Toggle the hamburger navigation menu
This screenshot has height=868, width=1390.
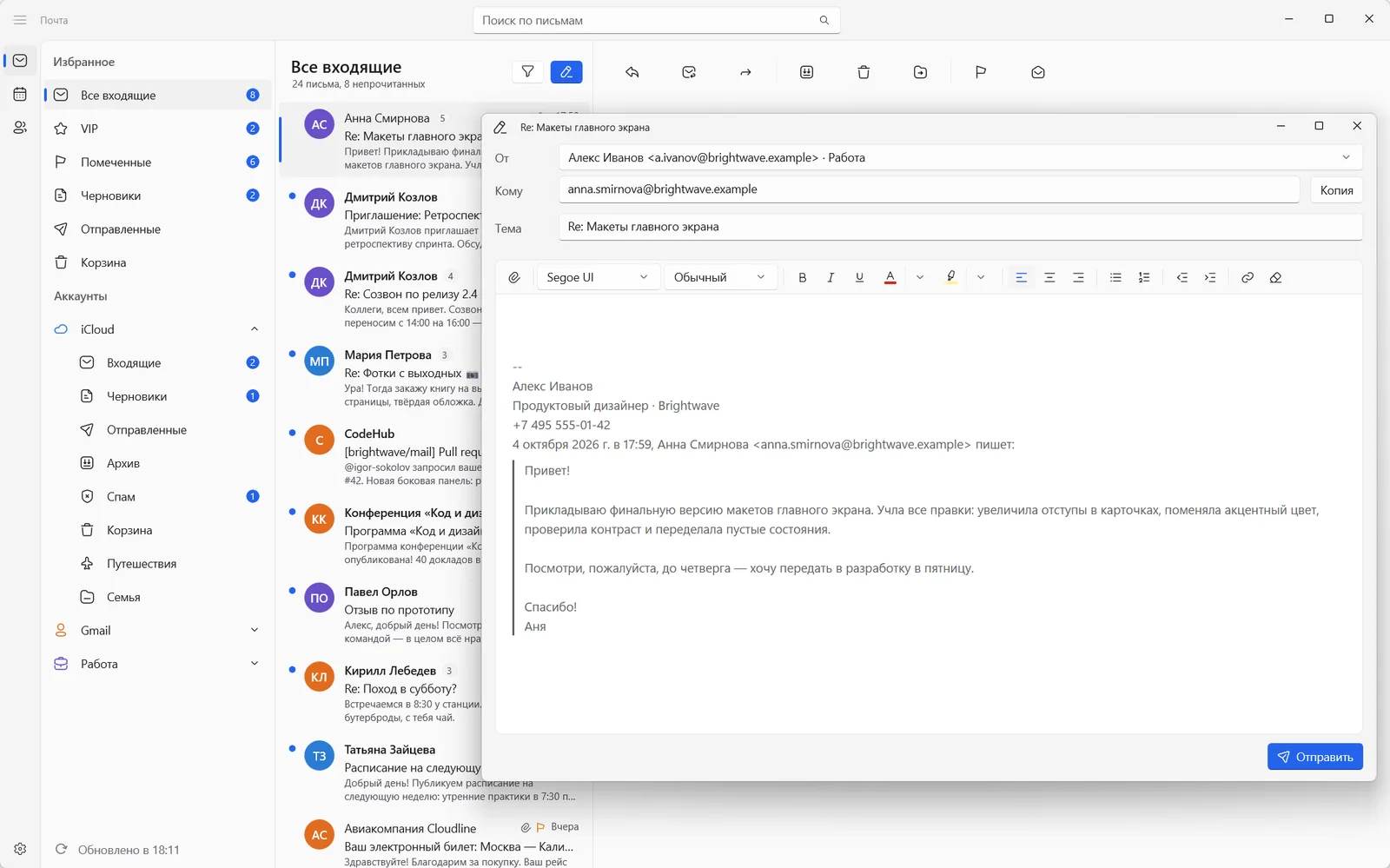point(20,19)
